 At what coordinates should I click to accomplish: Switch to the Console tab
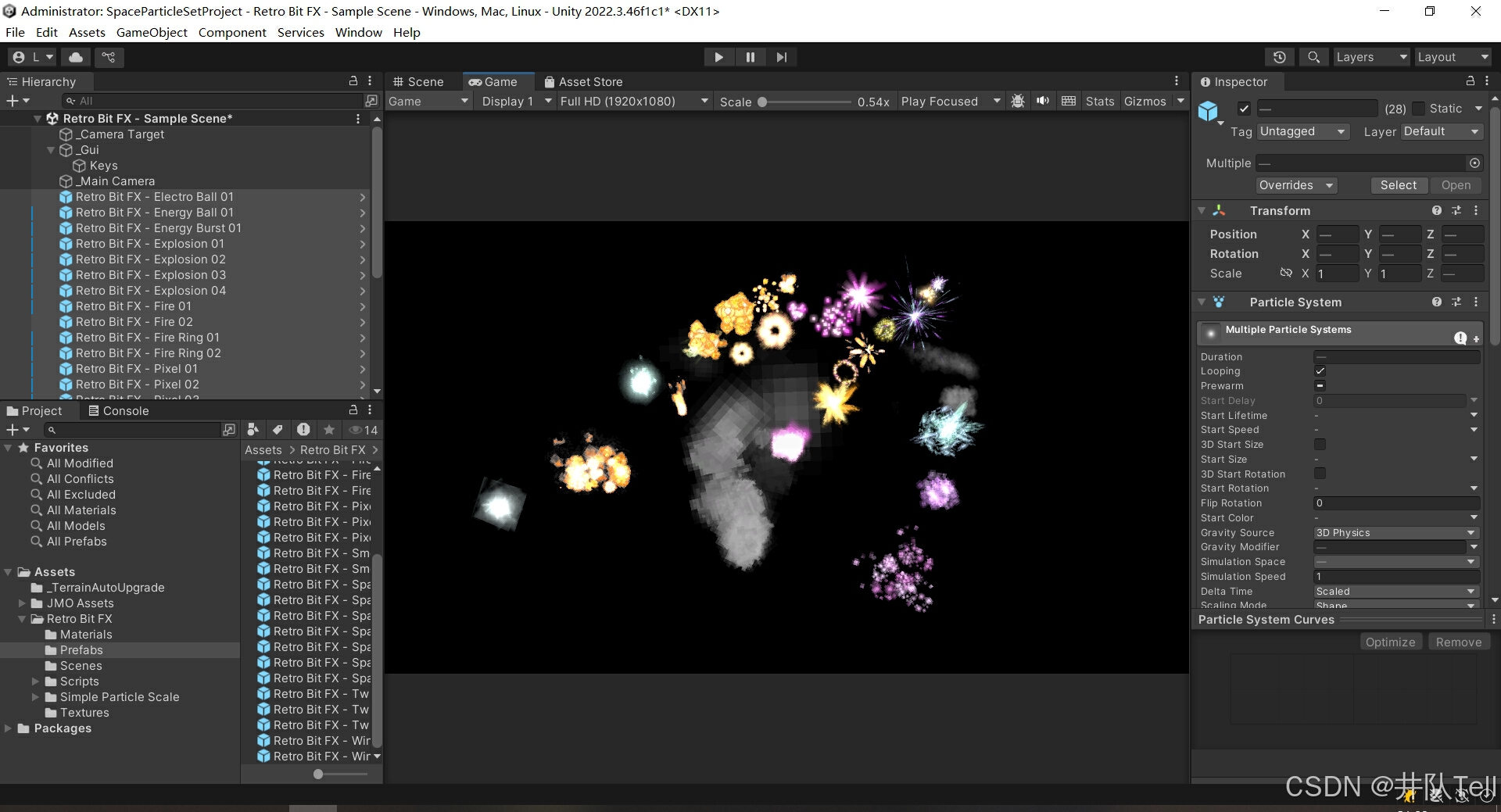click(118, 411)
